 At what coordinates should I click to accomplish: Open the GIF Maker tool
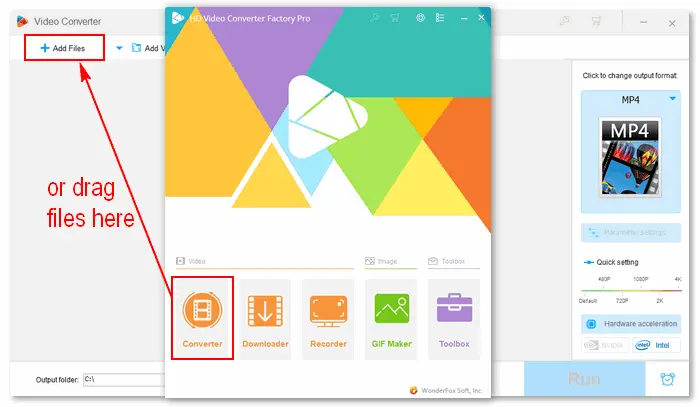coord(391,319)
